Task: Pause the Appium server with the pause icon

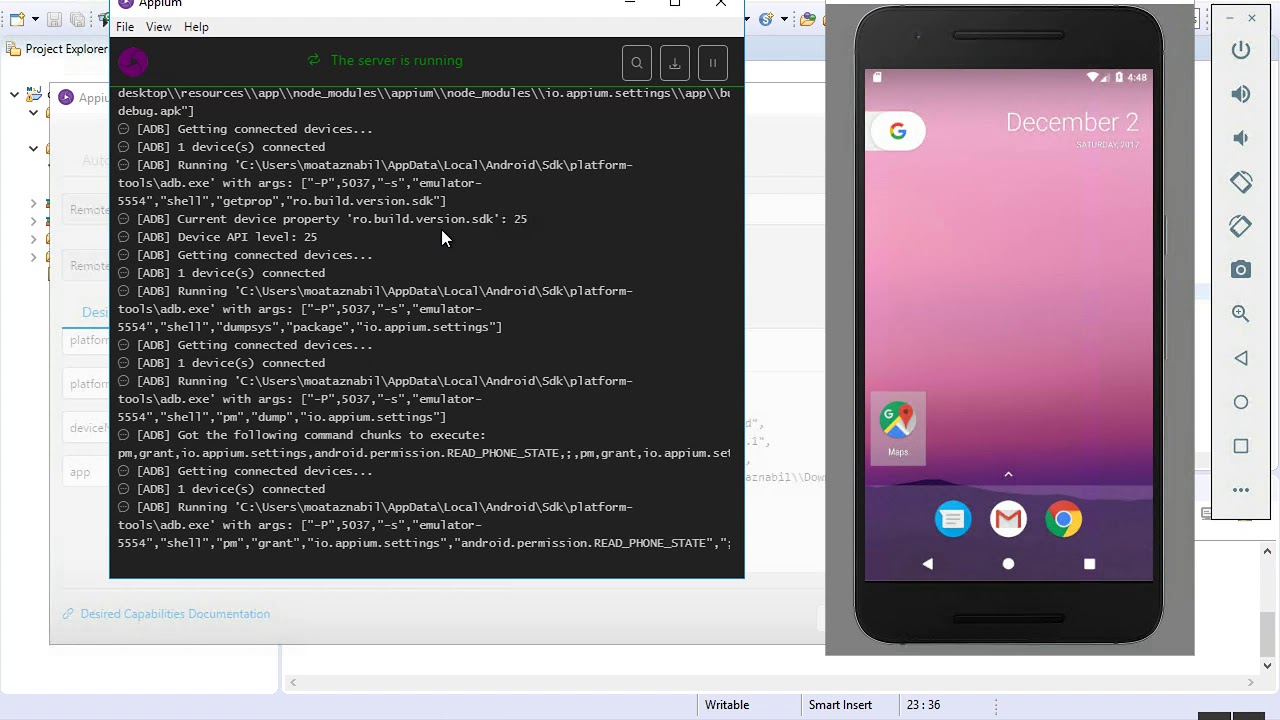Action: (x=713, y=63)
